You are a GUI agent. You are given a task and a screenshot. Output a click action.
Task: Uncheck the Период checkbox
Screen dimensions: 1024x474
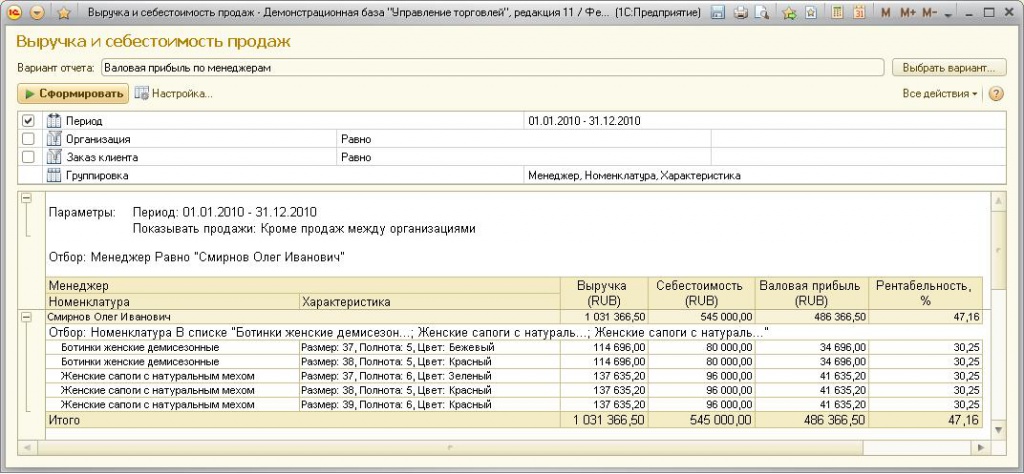[28, 121]
